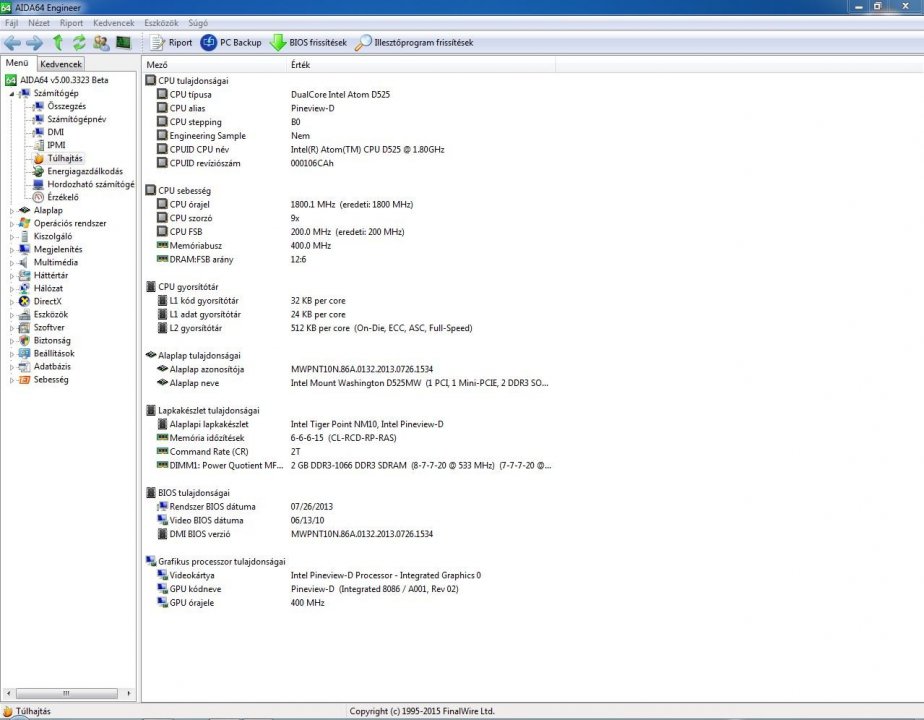Screen dimensions: 924x720
Task: Open the users icon in the toolbar
Action: coord(101,42)
